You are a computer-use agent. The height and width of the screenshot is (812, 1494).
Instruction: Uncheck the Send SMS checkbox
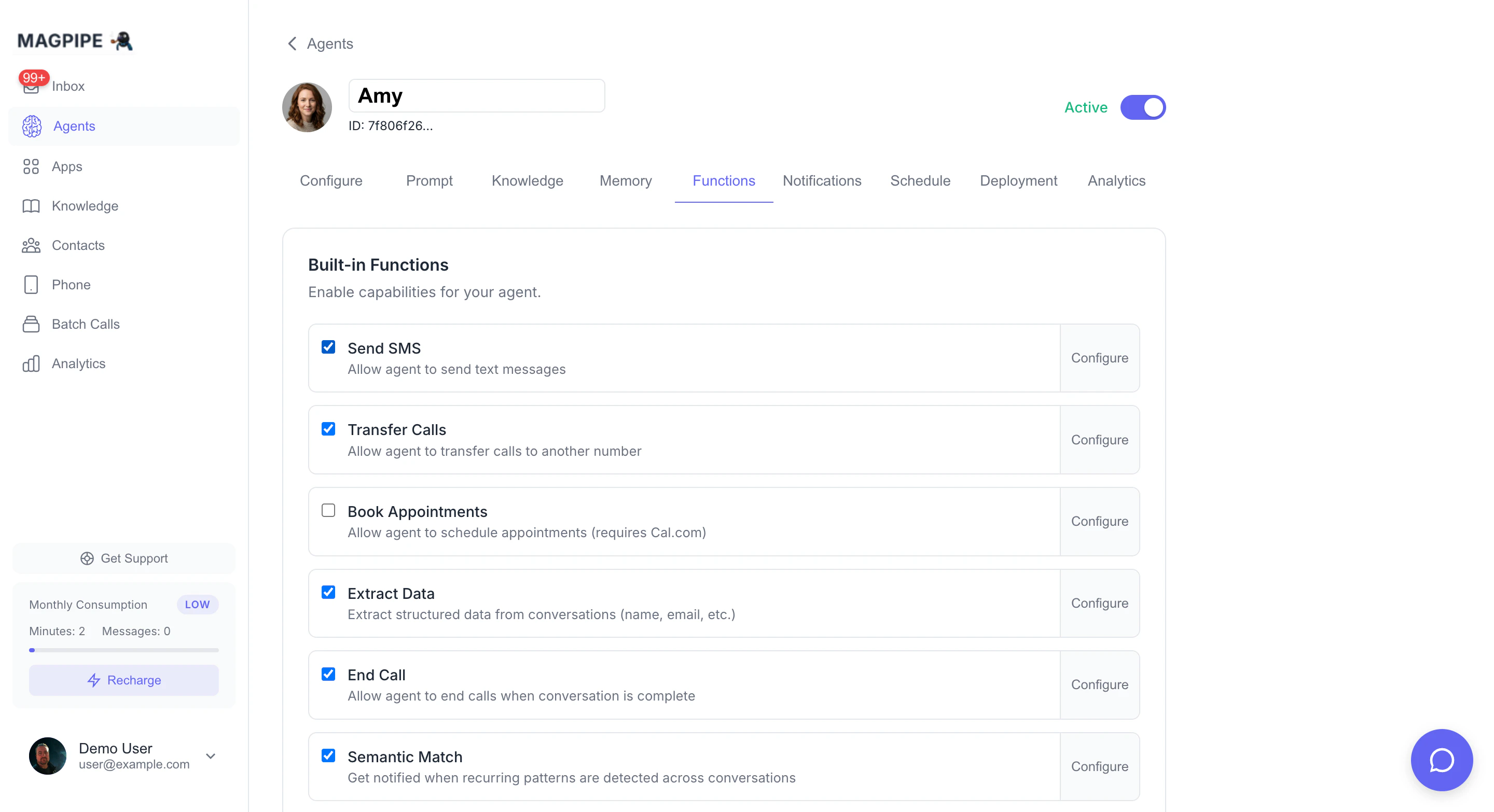click(x=328, y=347)
